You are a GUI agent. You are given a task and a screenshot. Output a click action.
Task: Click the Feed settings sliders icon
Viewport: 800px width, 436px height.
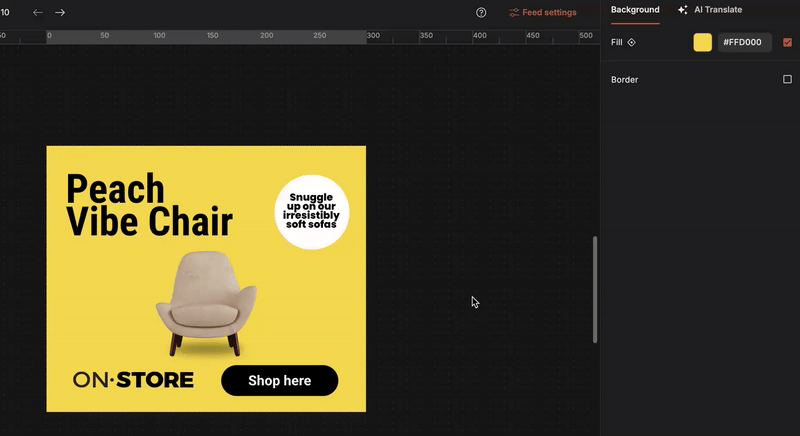coord(514,13)
